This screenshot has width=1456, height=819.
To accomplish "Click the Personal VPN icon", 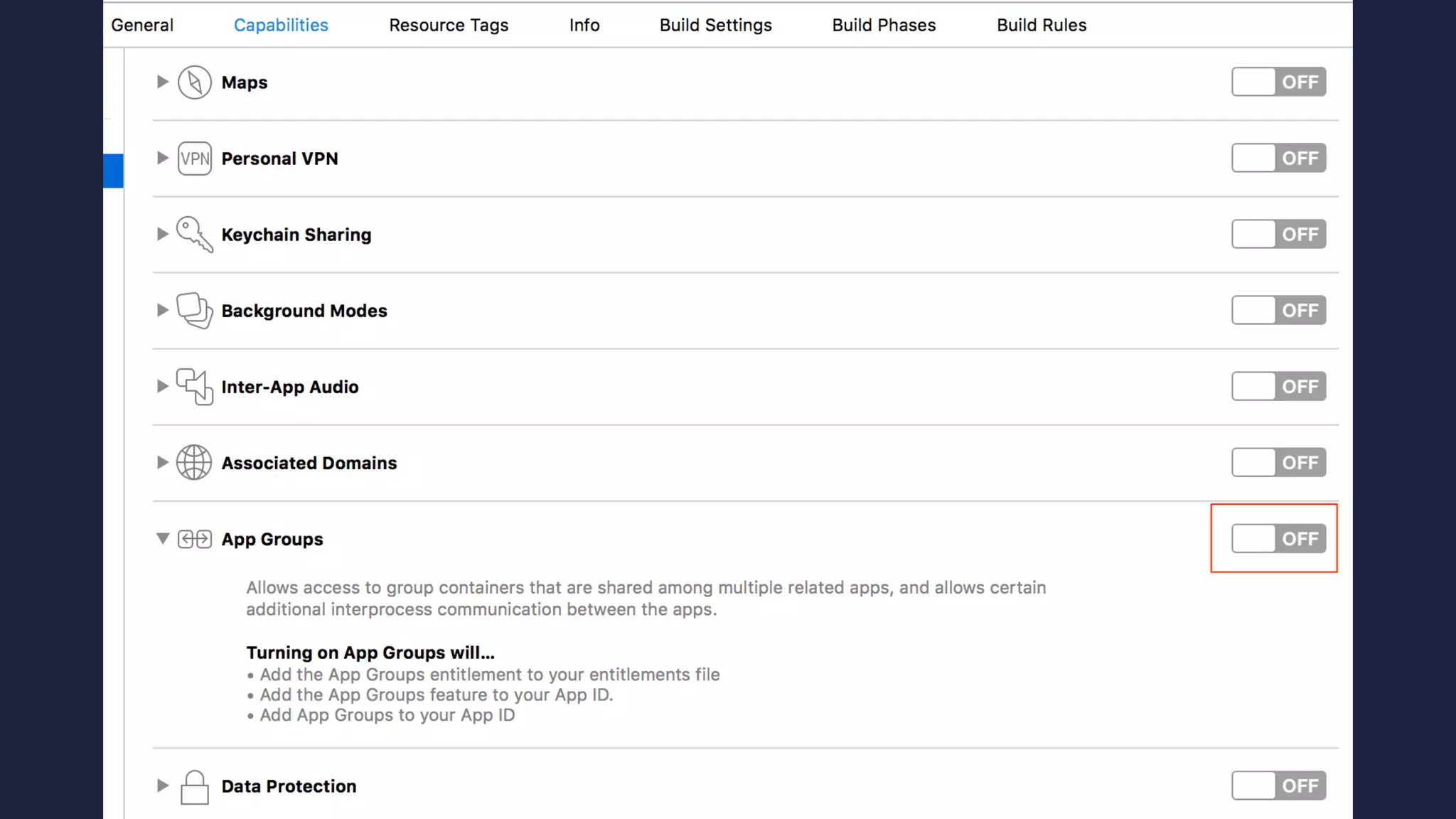I will coord(194,159).
